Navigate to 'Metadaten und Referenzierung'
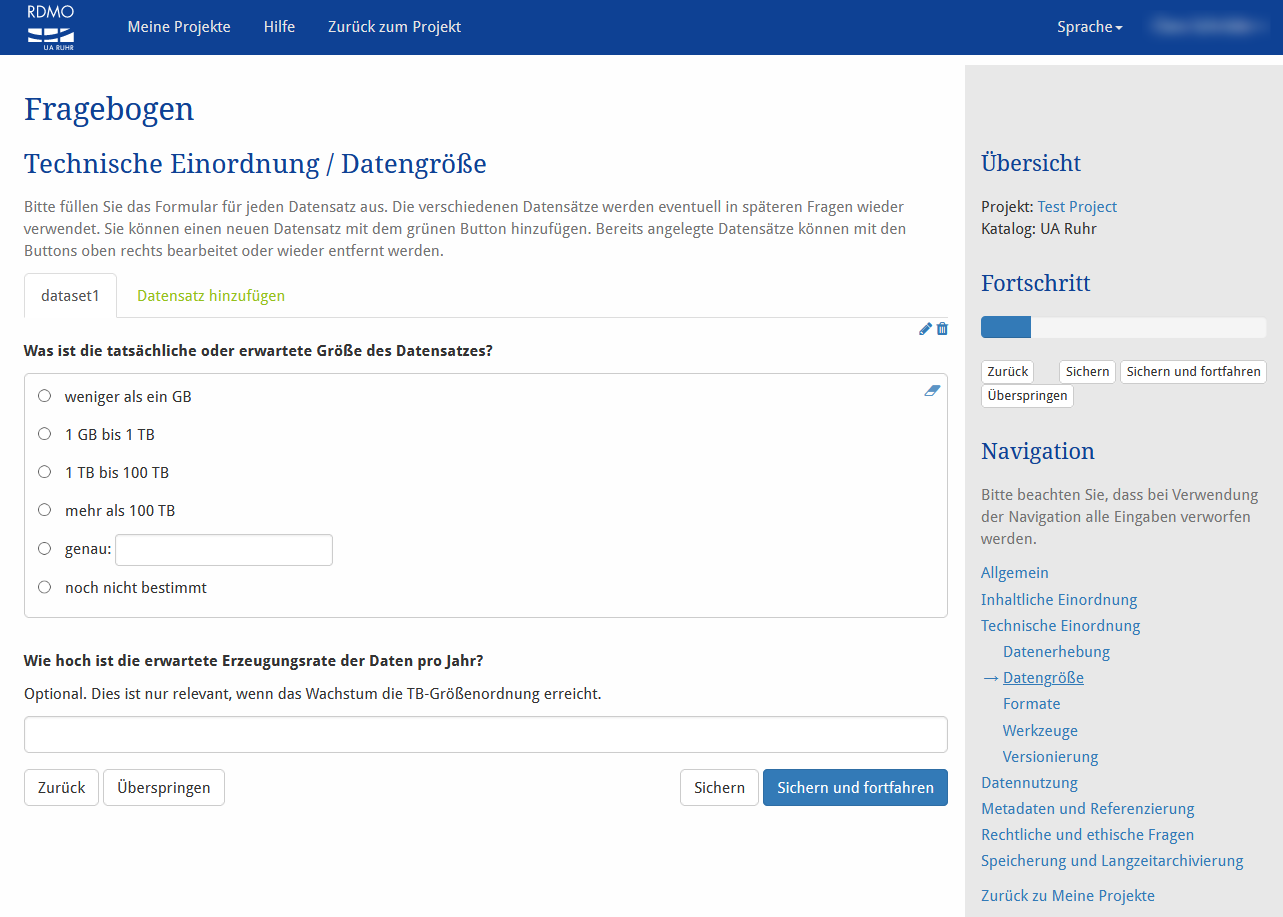 (x=1088, y=809)
